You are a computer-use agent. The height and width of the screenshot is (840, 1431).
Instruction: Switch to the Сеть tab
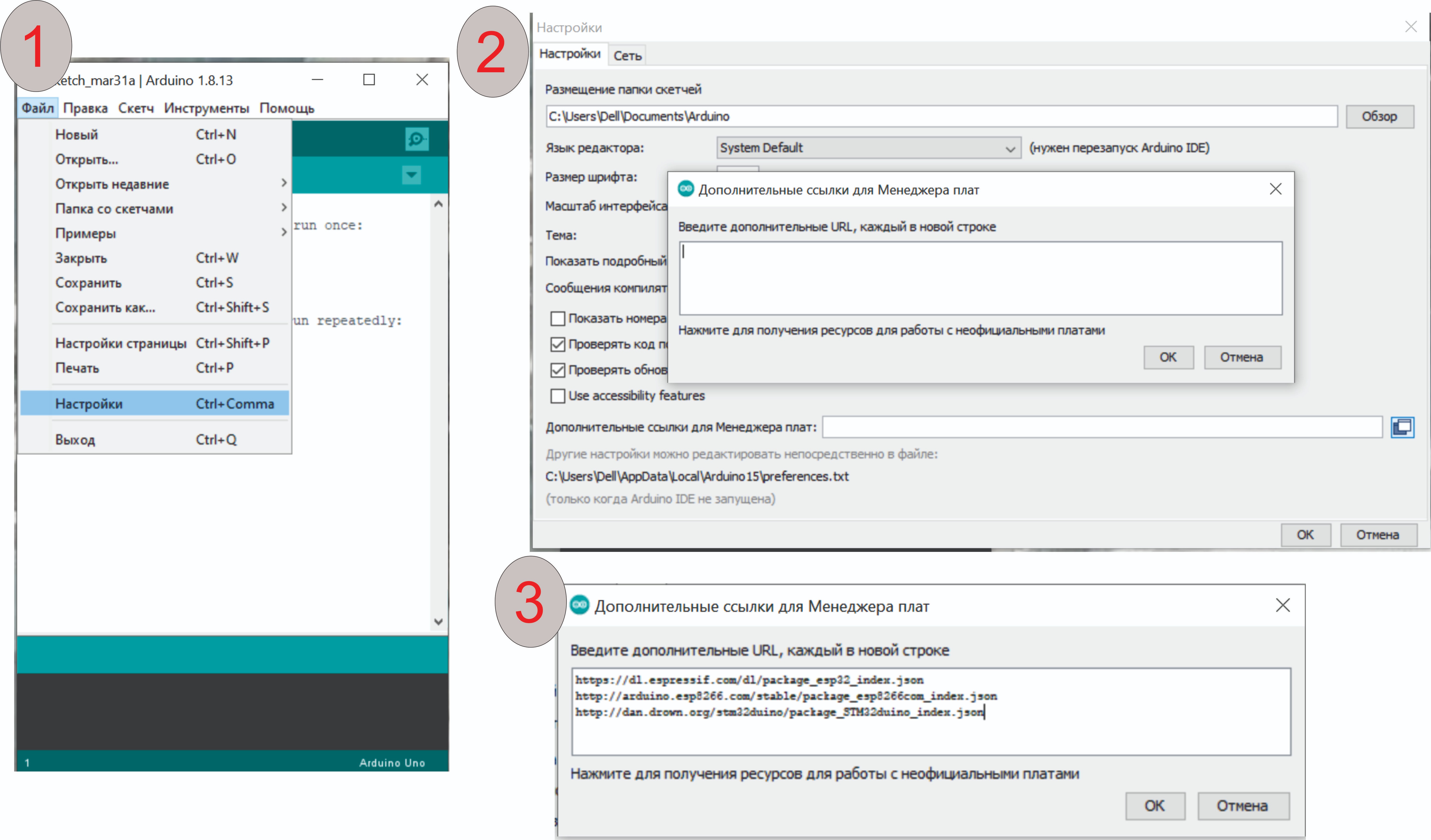(x=627, y=56)
